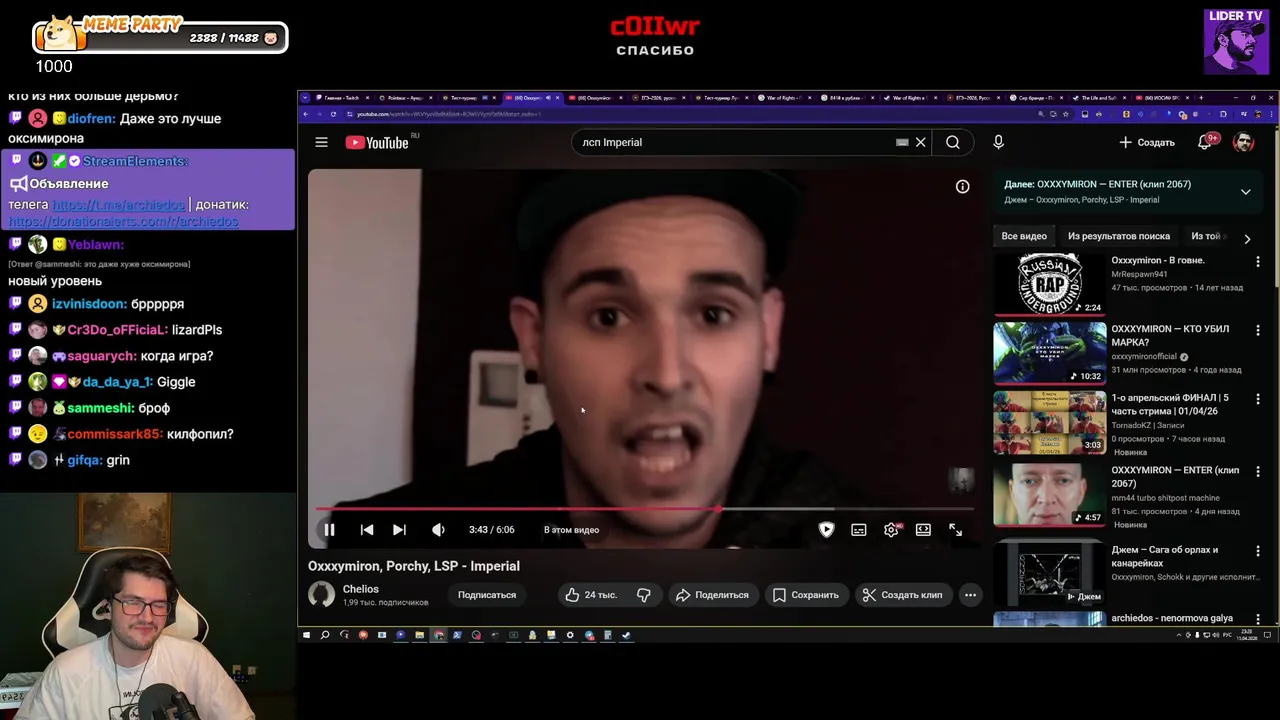Toggle the autoplay shield-play icon in player
This screenshot has height=720, width=1280.
(x=826, y=530)
